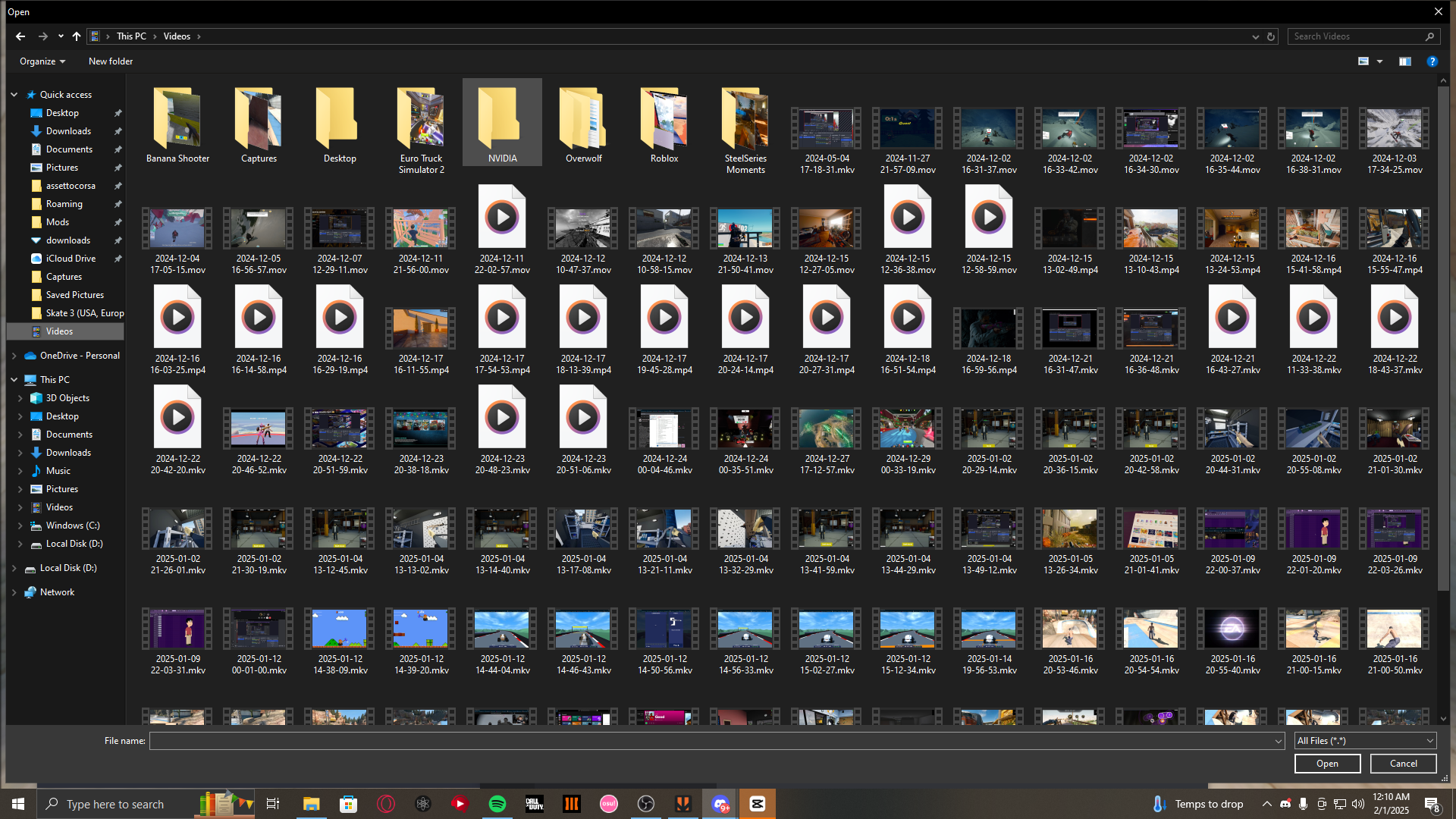Open Spotify from the taskbar
The image size is (1456, 819).
click(x=497, y=804)
